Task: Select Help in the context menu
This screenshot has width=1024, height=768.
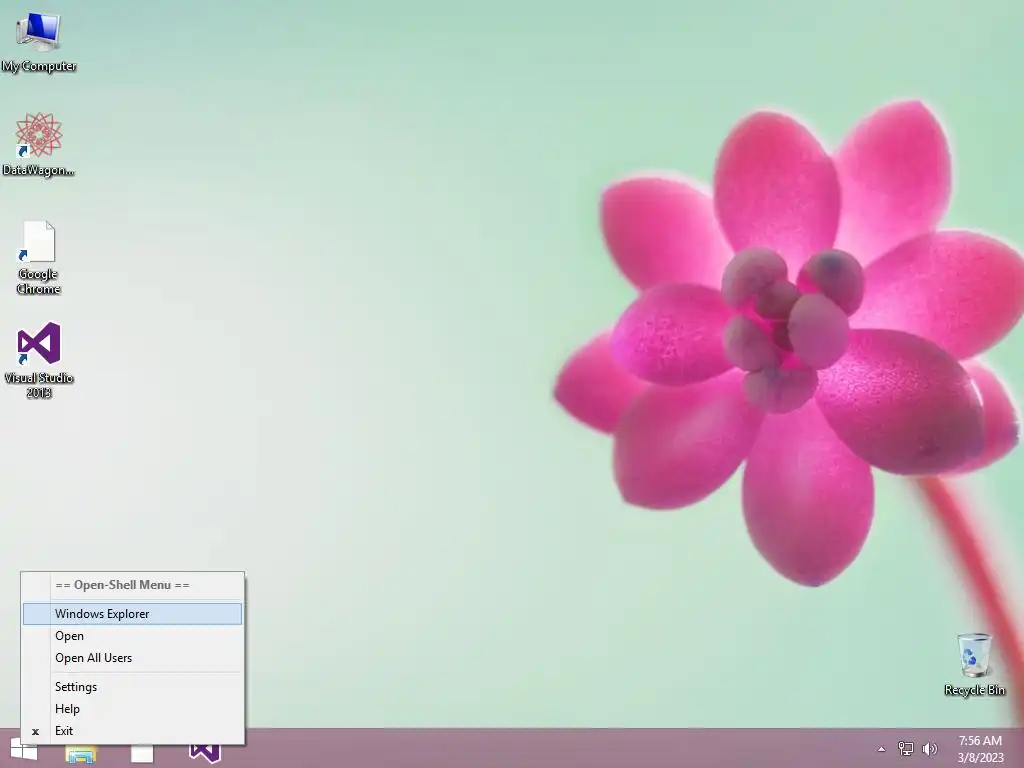Action: (133, 709)
